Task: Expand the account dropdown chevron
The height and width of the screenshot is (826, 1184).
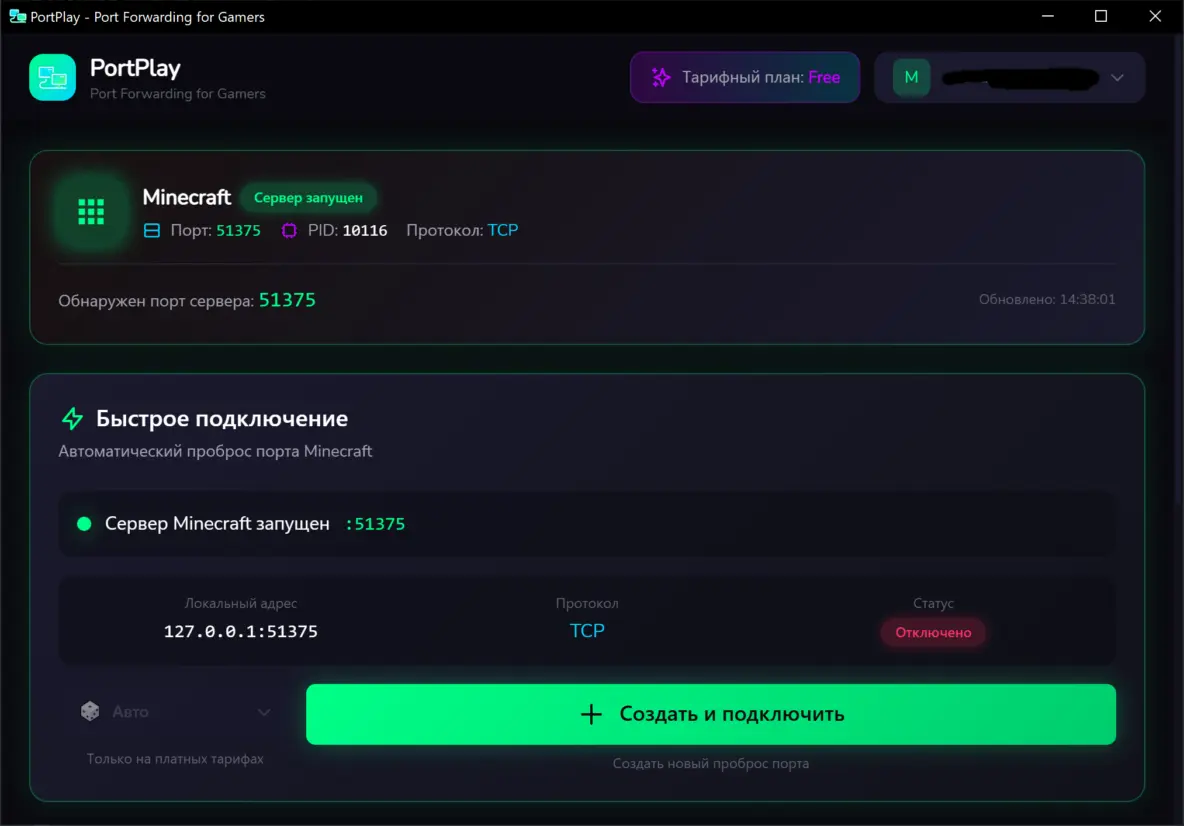Action: [x=1117, y=77]
